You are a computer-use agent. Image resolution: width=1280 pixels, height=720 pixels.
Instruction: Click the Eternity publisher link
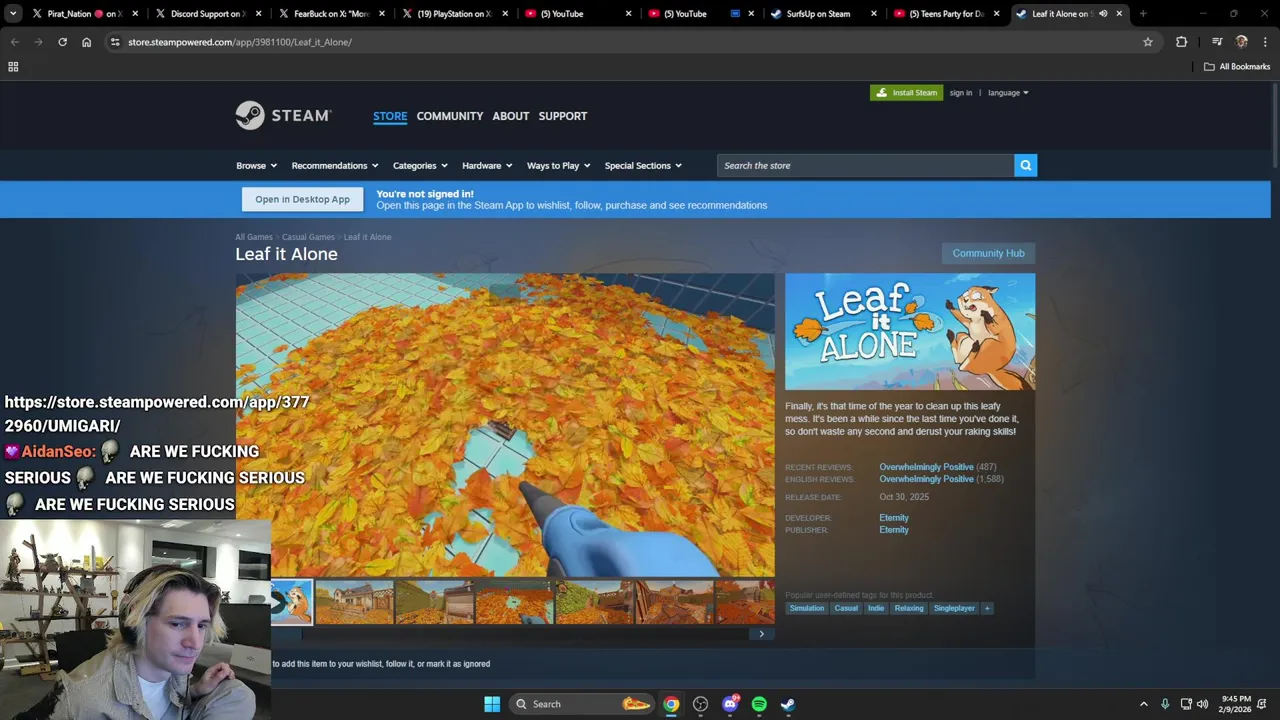894,530
